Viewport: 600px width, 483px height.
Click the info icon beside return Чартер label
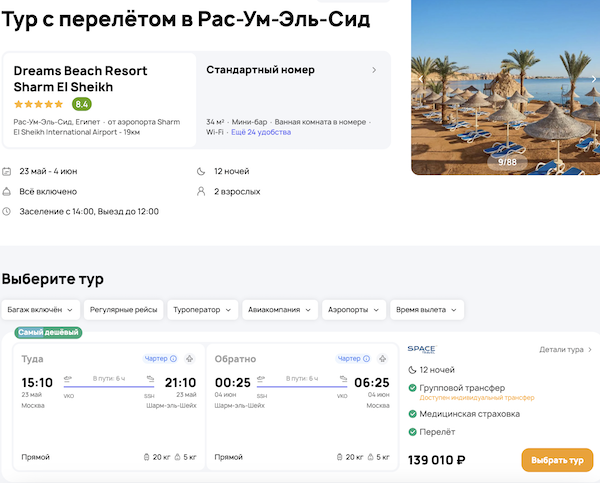(366, 358)
